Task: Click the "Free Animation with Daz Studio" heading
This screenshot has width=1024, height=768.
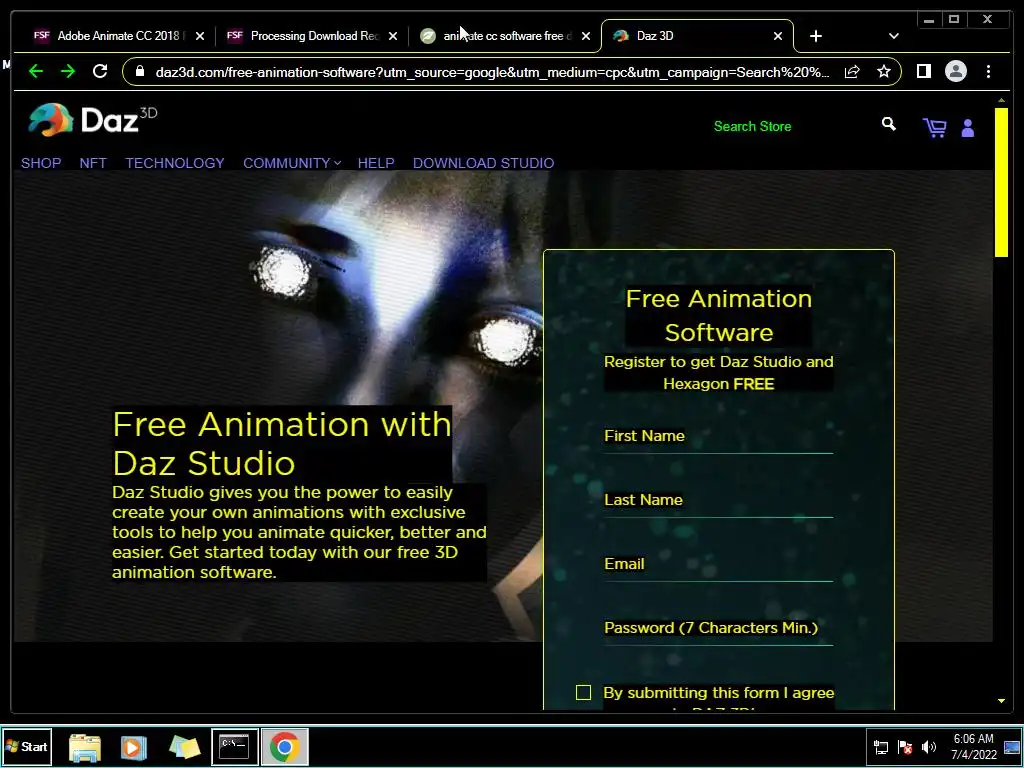Action: [281, 443]
